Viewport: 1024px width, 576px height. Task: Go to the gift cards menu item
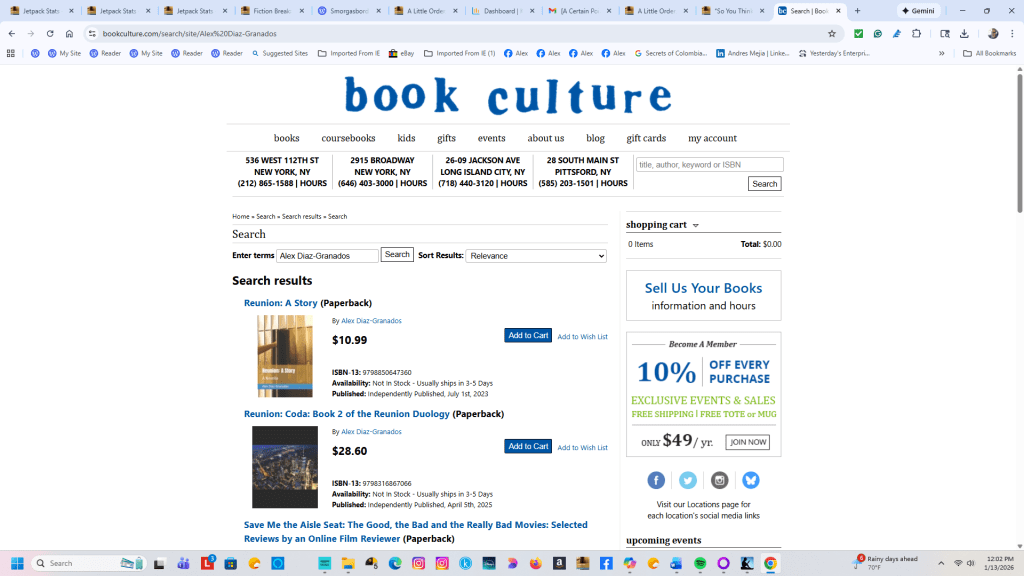click(646, 138)
